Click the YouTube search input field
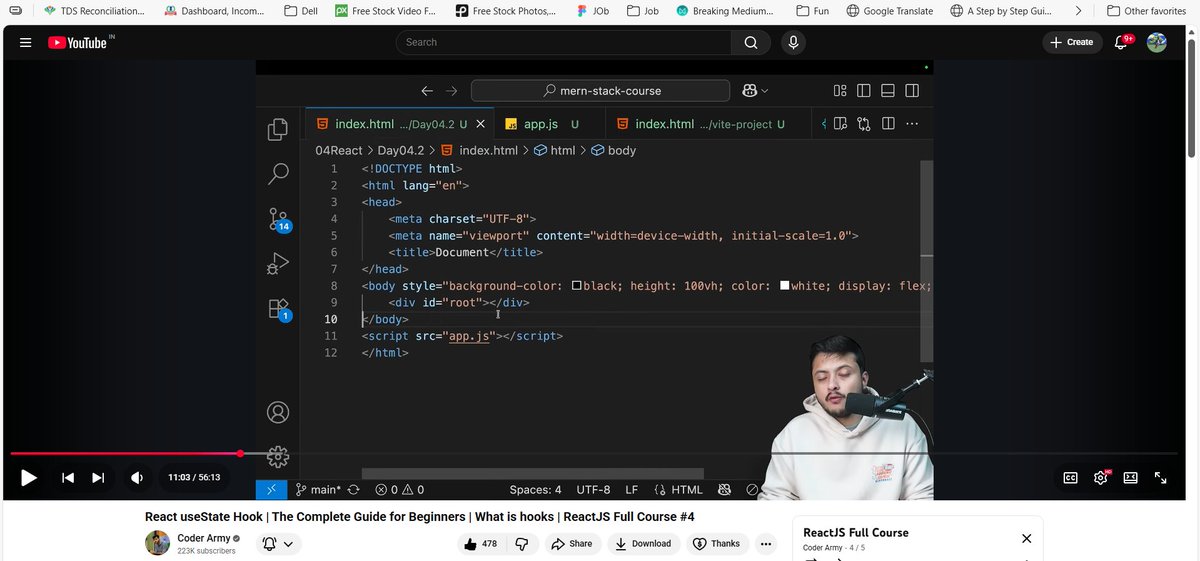1200x561 pixels. pyautogui.click(x=563, y=42)
